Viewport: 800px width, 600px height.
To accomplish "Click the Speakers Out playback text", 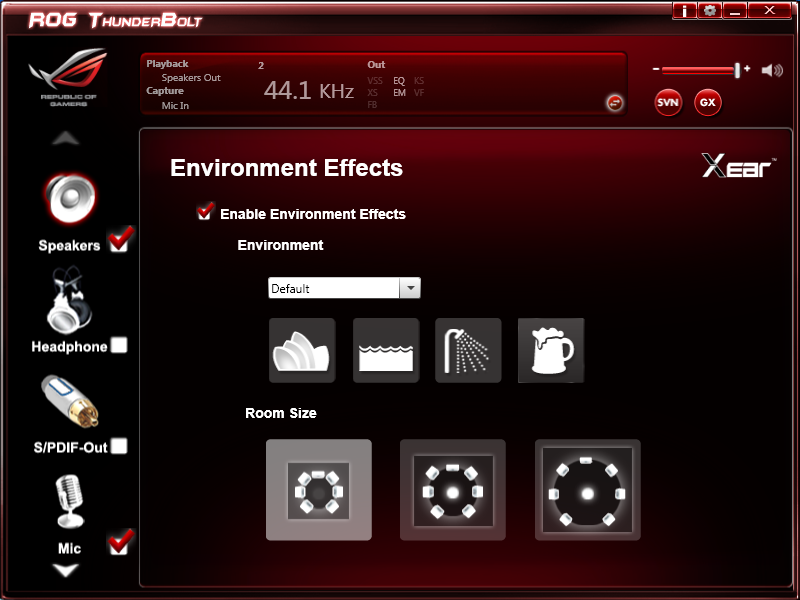I will click(191, 78).
